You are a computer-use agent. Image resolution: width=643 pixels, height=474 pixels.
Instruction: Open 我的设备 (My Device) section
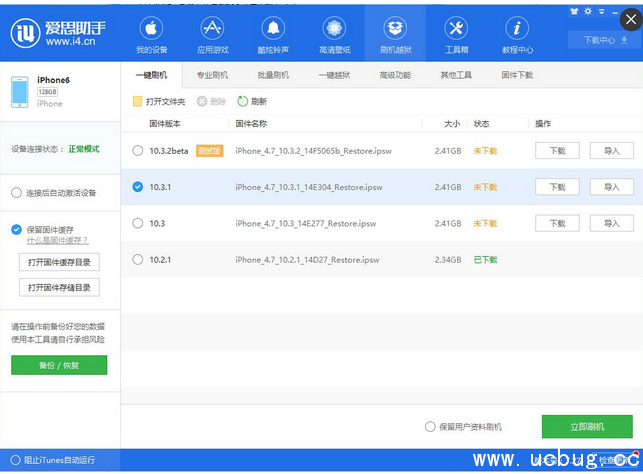pyautogui.click(x=151, y=35)
